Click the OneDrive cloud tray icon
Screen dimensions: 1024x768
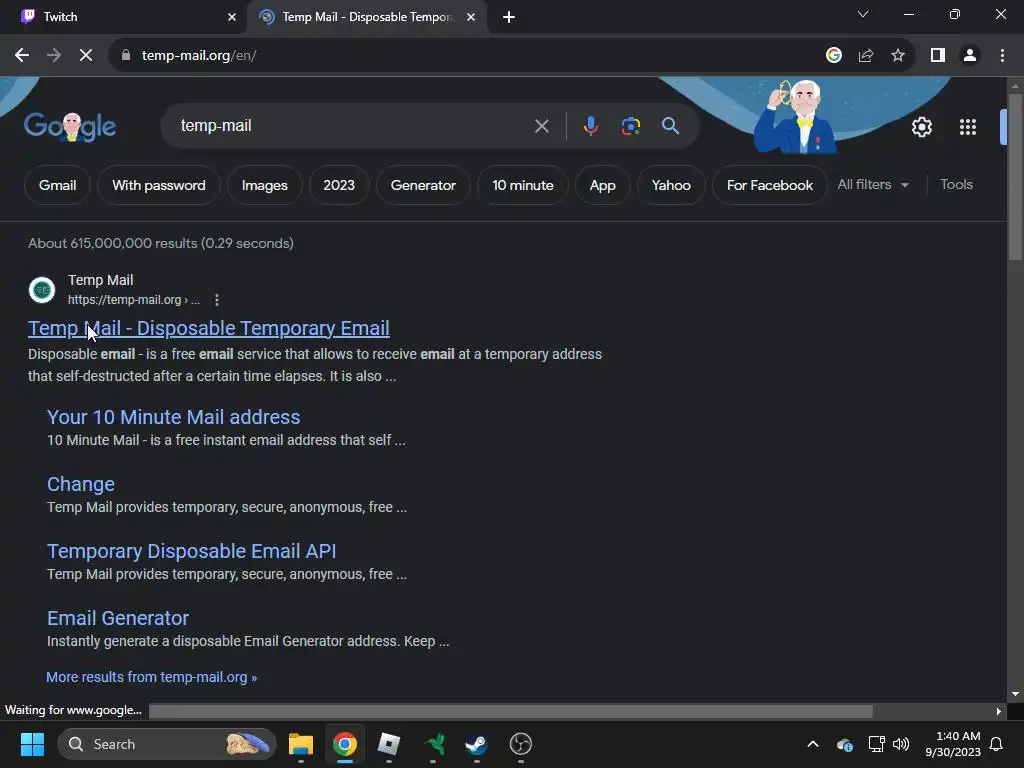(844, 744)
